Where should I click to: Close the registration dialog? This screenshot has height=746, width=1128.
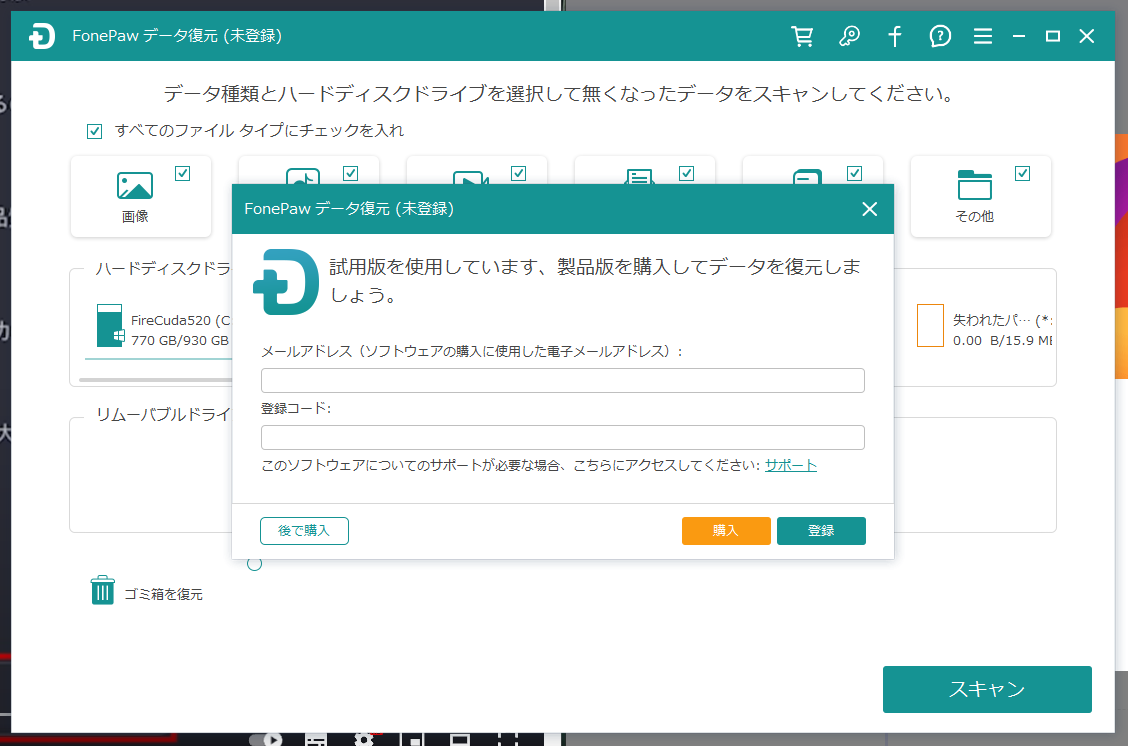[870, 209]
